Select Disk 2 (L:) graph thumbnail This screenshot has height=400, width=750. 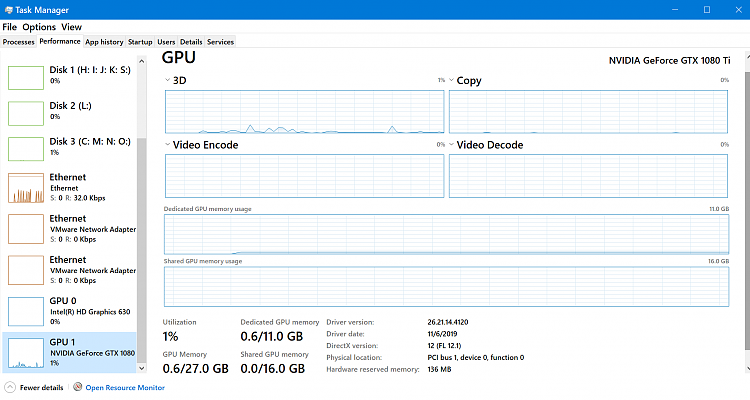point(26,112)
